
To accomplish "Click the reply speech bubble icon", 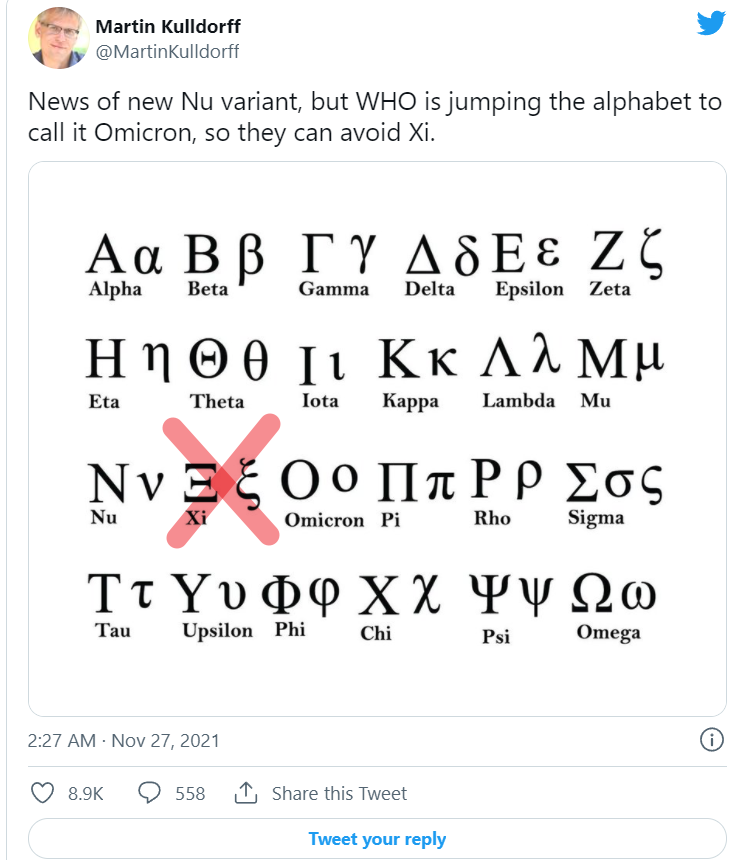I will 149,793.
